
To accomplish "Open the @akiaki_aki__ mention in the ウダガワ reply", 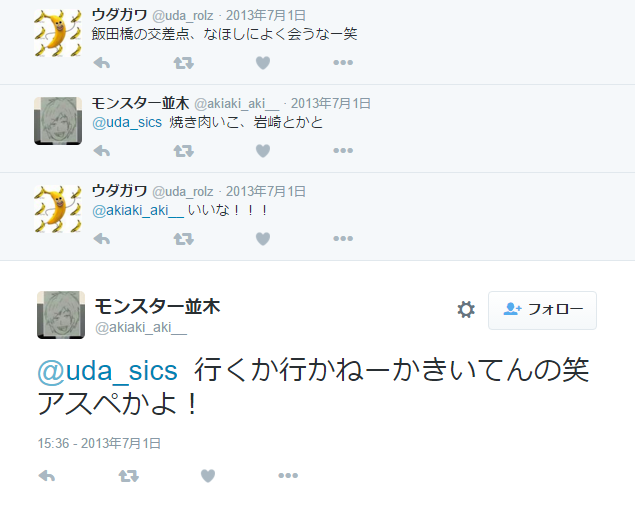I will (138, 211).
